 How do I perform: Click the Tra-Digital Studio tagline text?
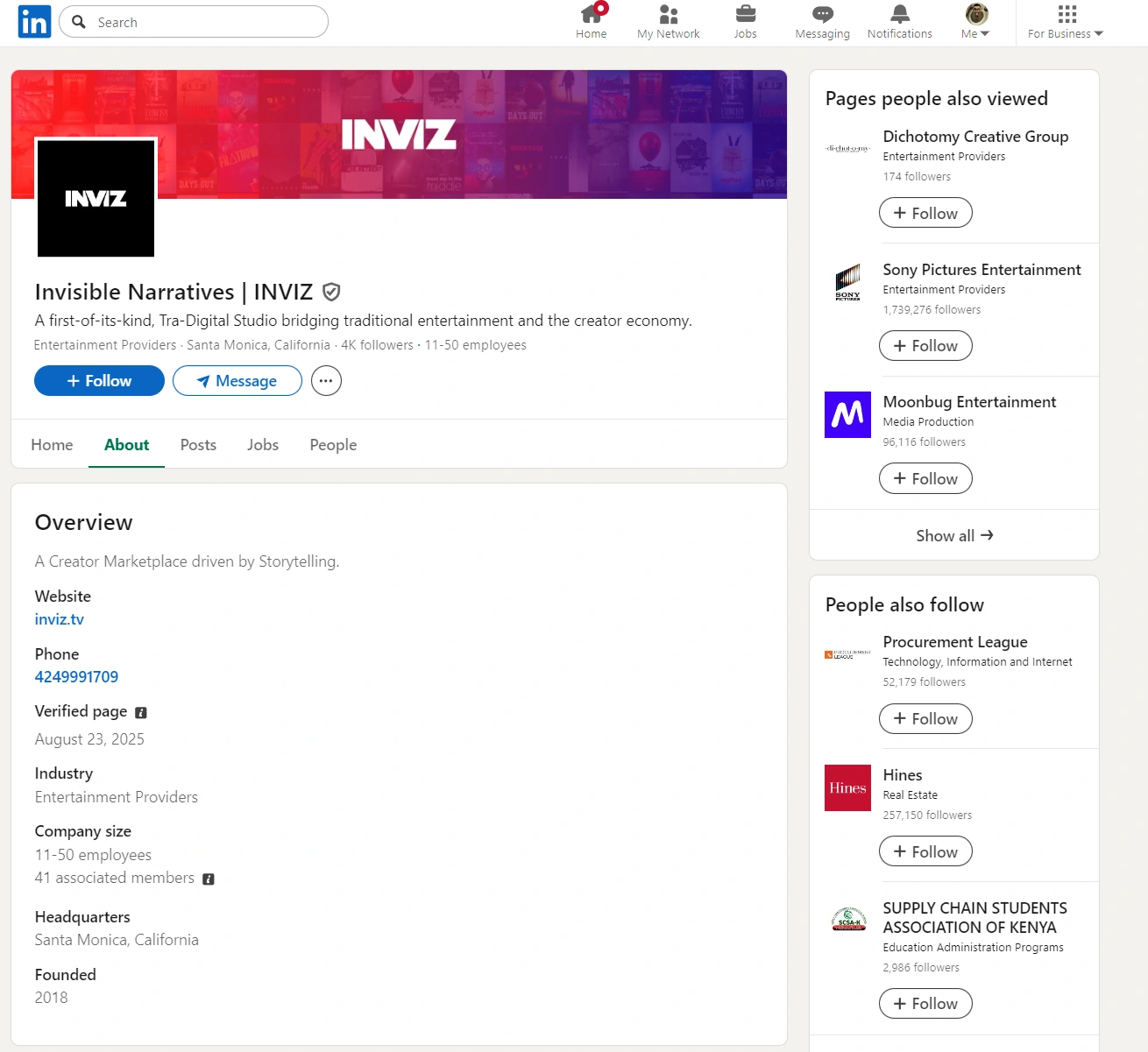tap(364, 321)
